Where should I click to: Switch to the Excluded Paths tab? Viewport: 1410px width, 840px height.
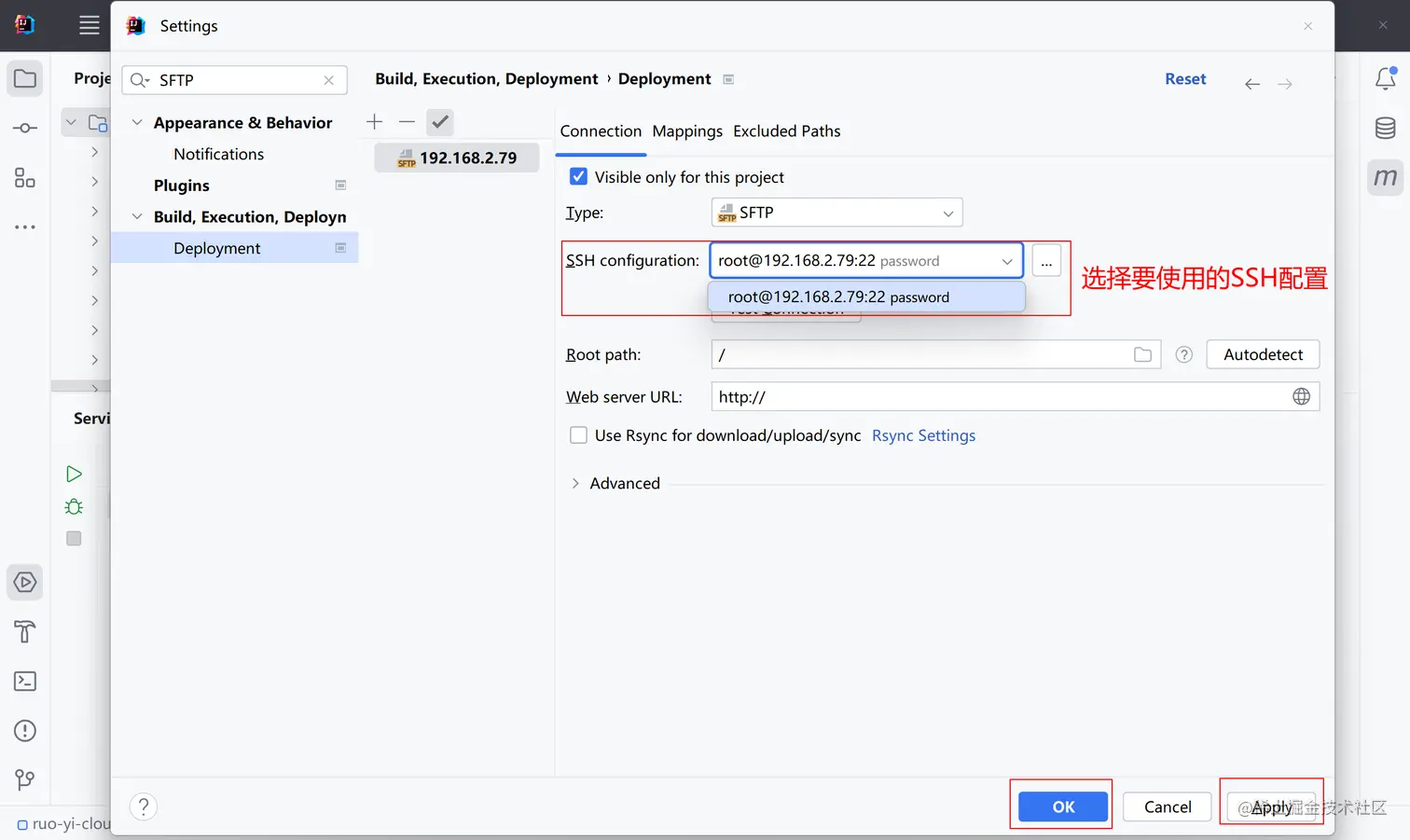pos(787,131)
